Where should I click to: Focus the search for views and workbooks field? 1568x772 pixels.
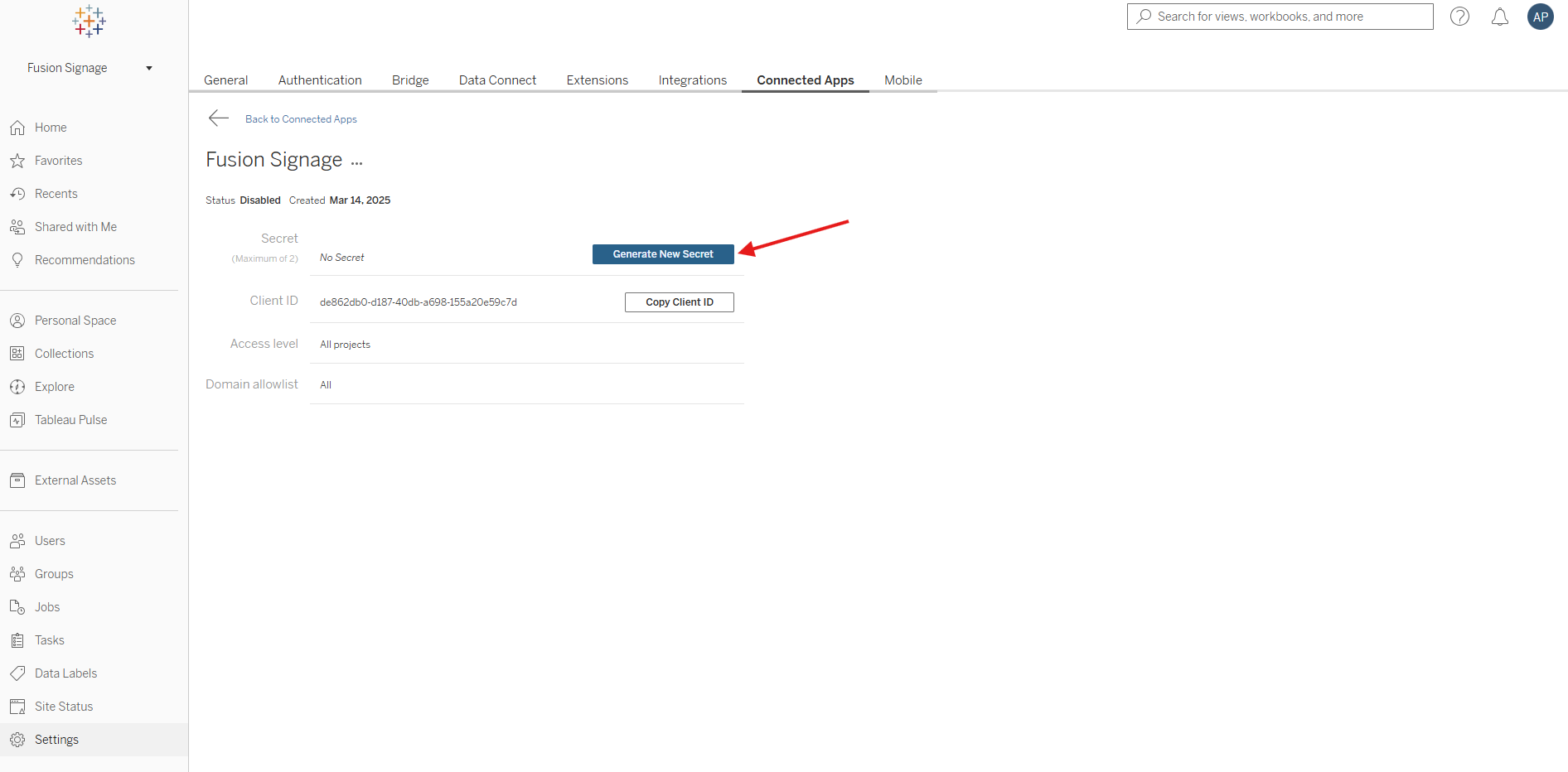click(1280, 17)
